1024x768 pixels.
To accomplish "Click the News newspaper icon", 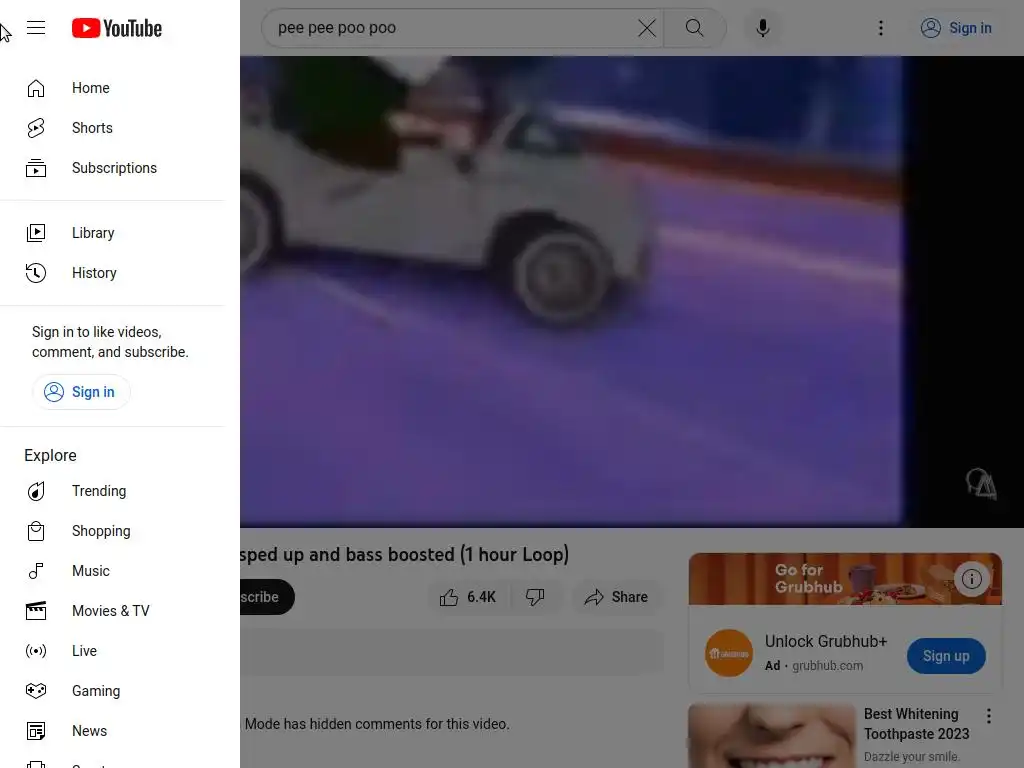I will 36,731.
